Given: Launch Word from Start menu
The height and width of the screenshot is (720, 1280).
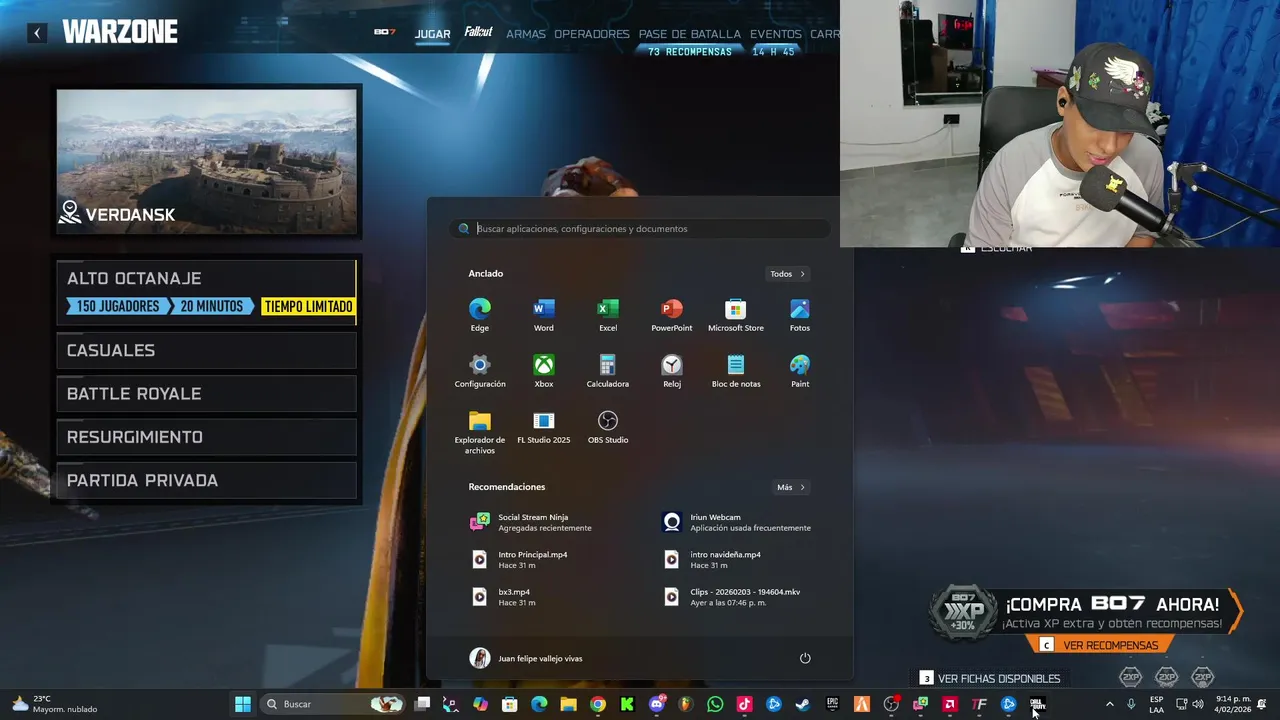Looking at the screenshot, I should (544, 314).
